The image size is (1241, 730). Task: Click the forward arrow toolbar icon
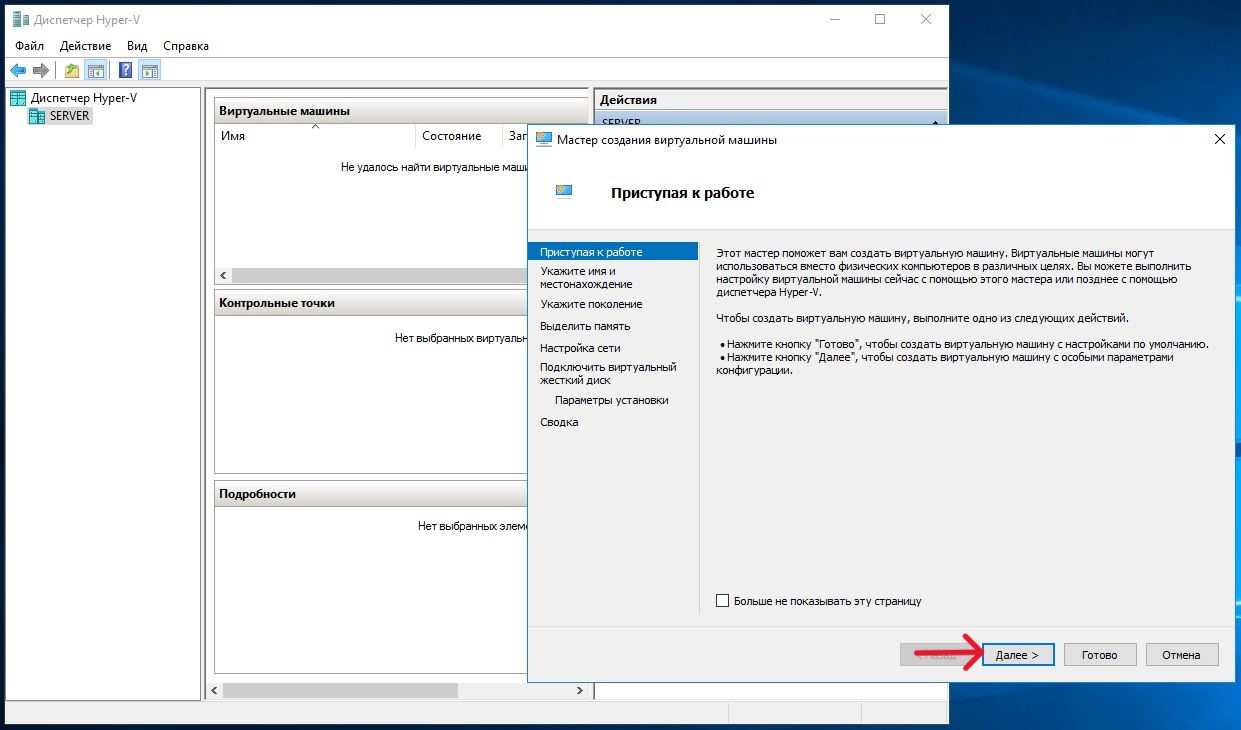pyautogui.click(x=41, y=70)
